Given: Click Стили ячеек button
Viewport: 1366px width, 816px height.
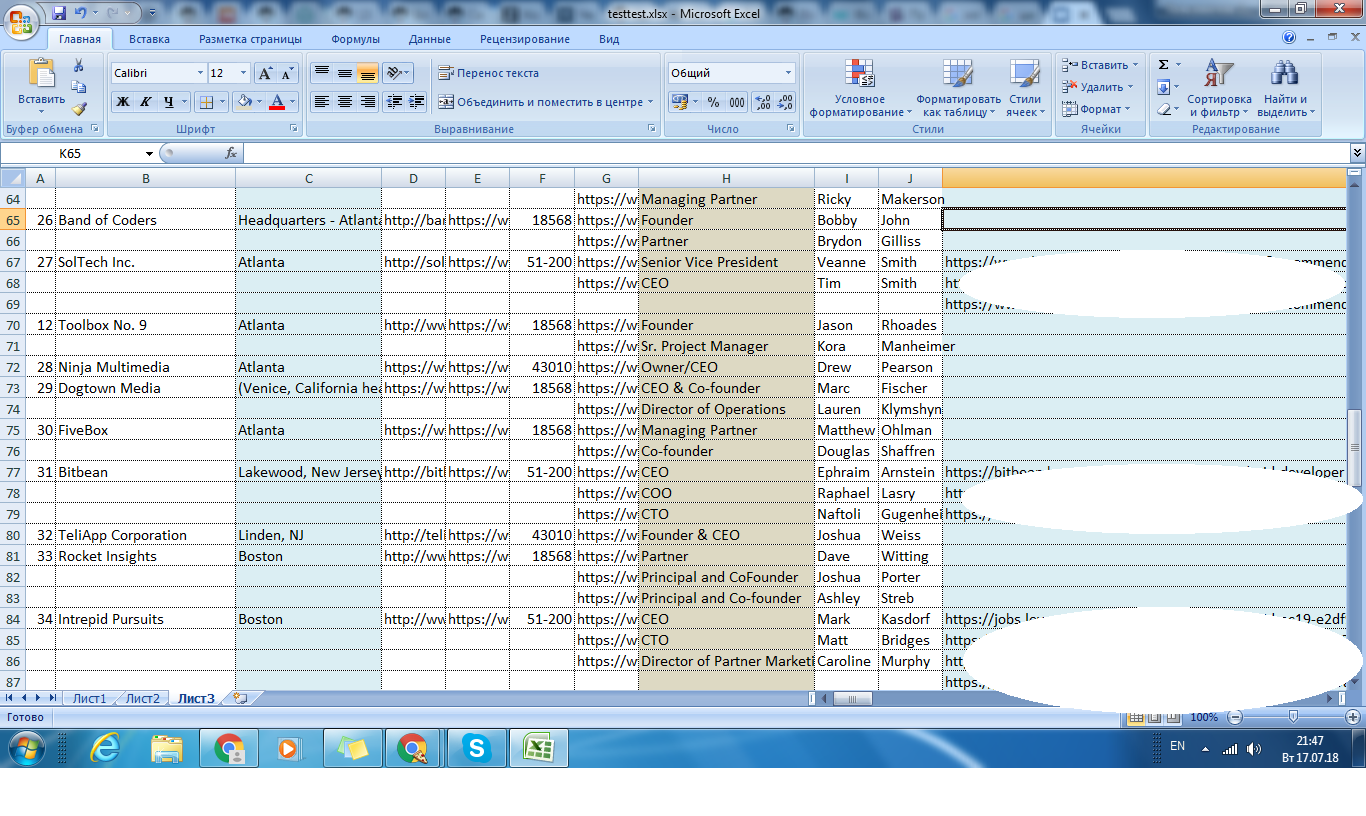Looking at the screenshot, I should tap(1024, 88).
